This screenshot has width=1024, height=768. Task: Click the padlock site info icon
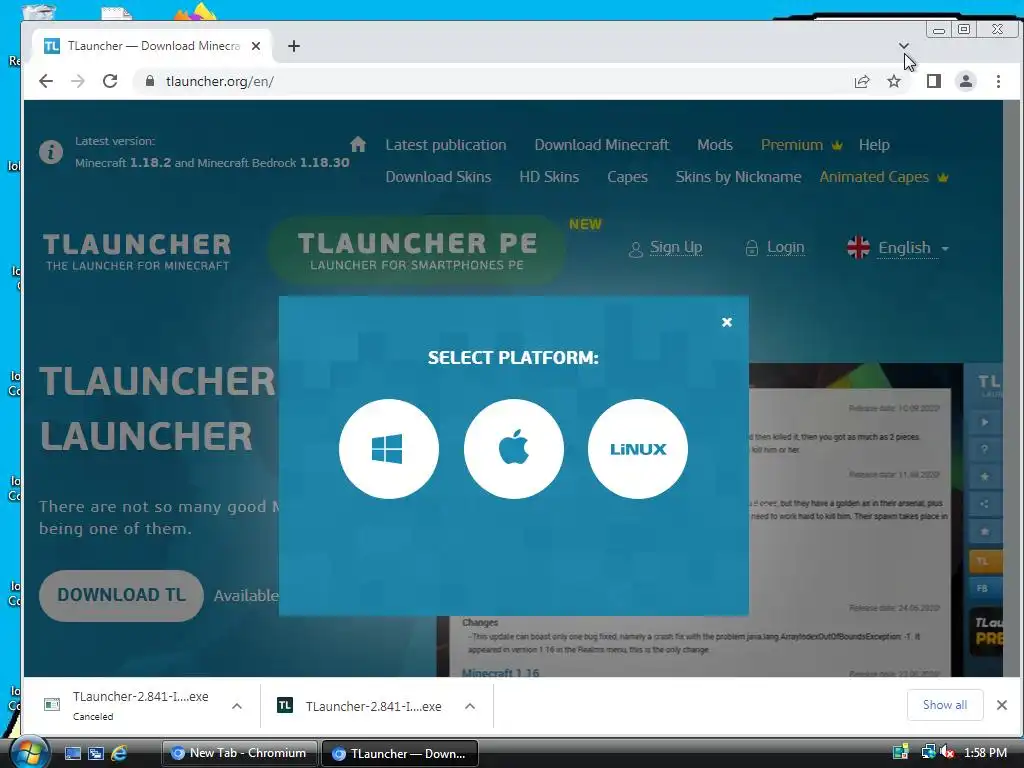click(150, 81)
